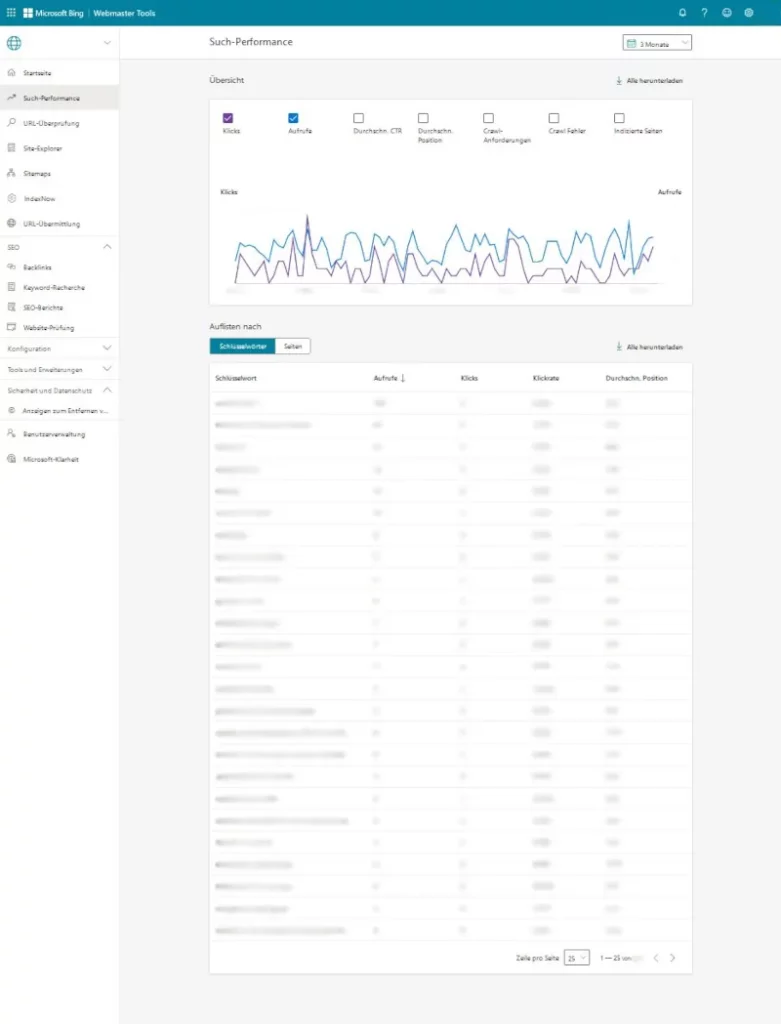Screen dimensions: 781x1024
Task: Expand the Konfiguration sidebar section
Action: pos(107,348)
